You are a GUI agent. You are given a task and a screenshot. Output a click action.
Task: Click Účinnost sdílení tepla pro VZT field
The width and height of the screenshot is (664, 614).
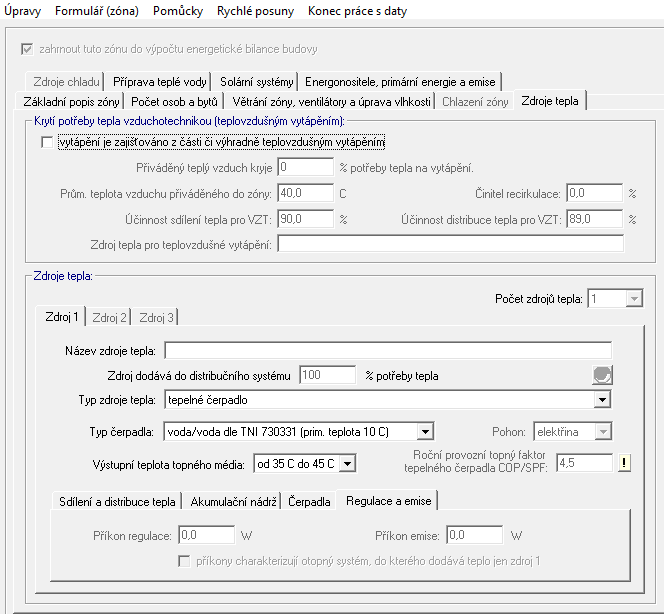305,219
